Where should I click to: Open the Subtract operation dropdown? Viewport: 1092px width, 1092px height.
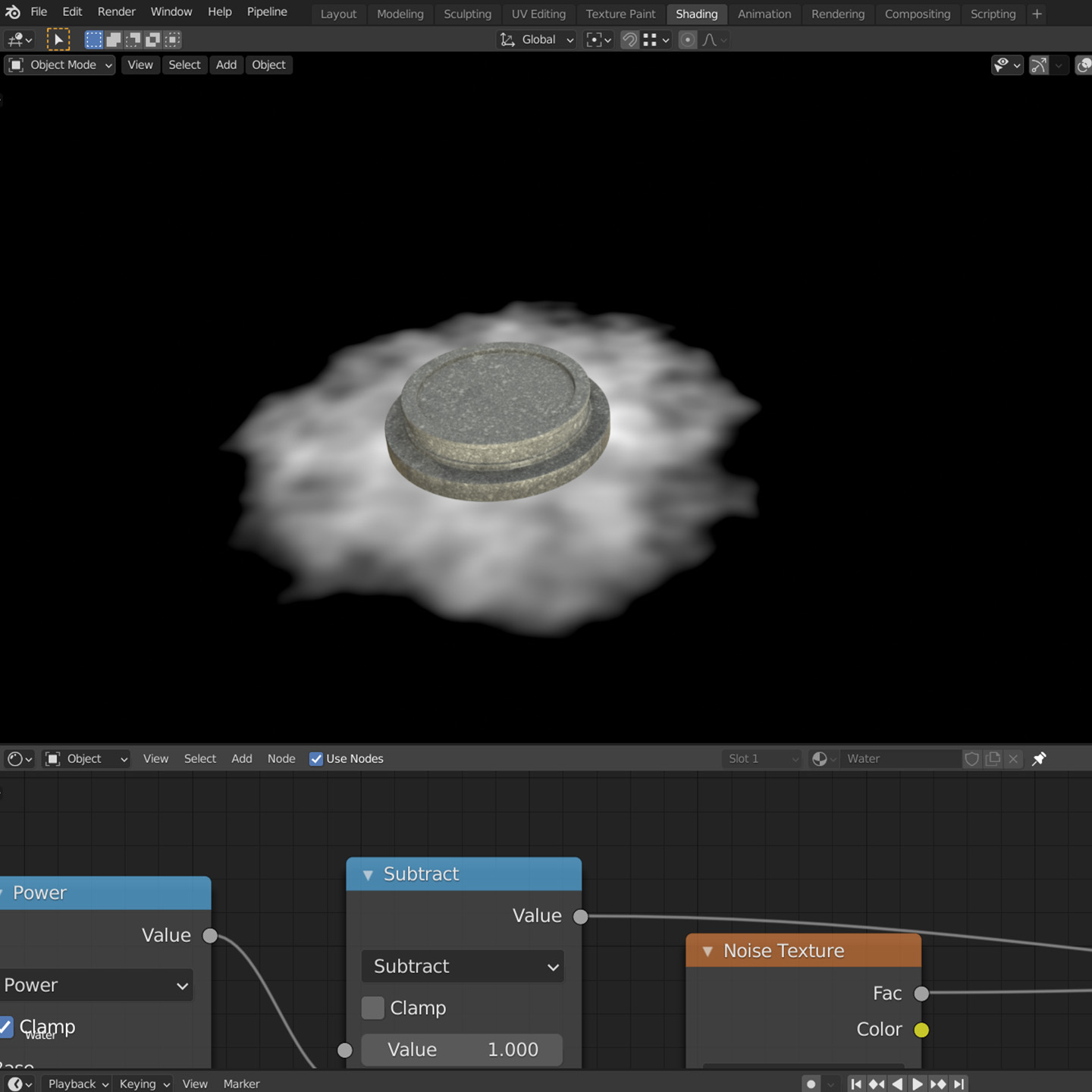[463, 966]
